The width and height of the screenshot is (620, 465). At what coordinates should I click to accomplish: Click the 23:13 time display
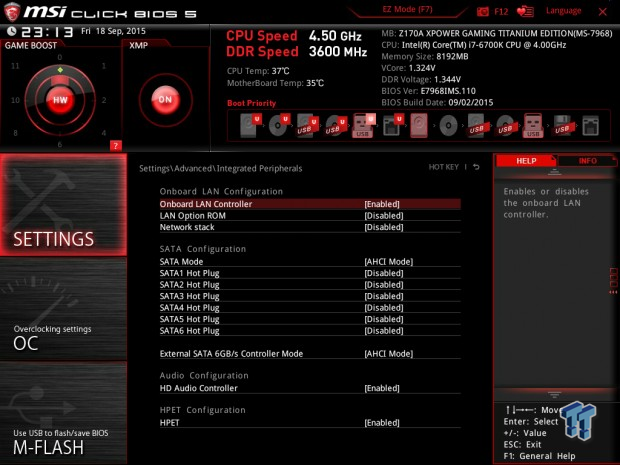pyautogui.click(x=47, y=32)
